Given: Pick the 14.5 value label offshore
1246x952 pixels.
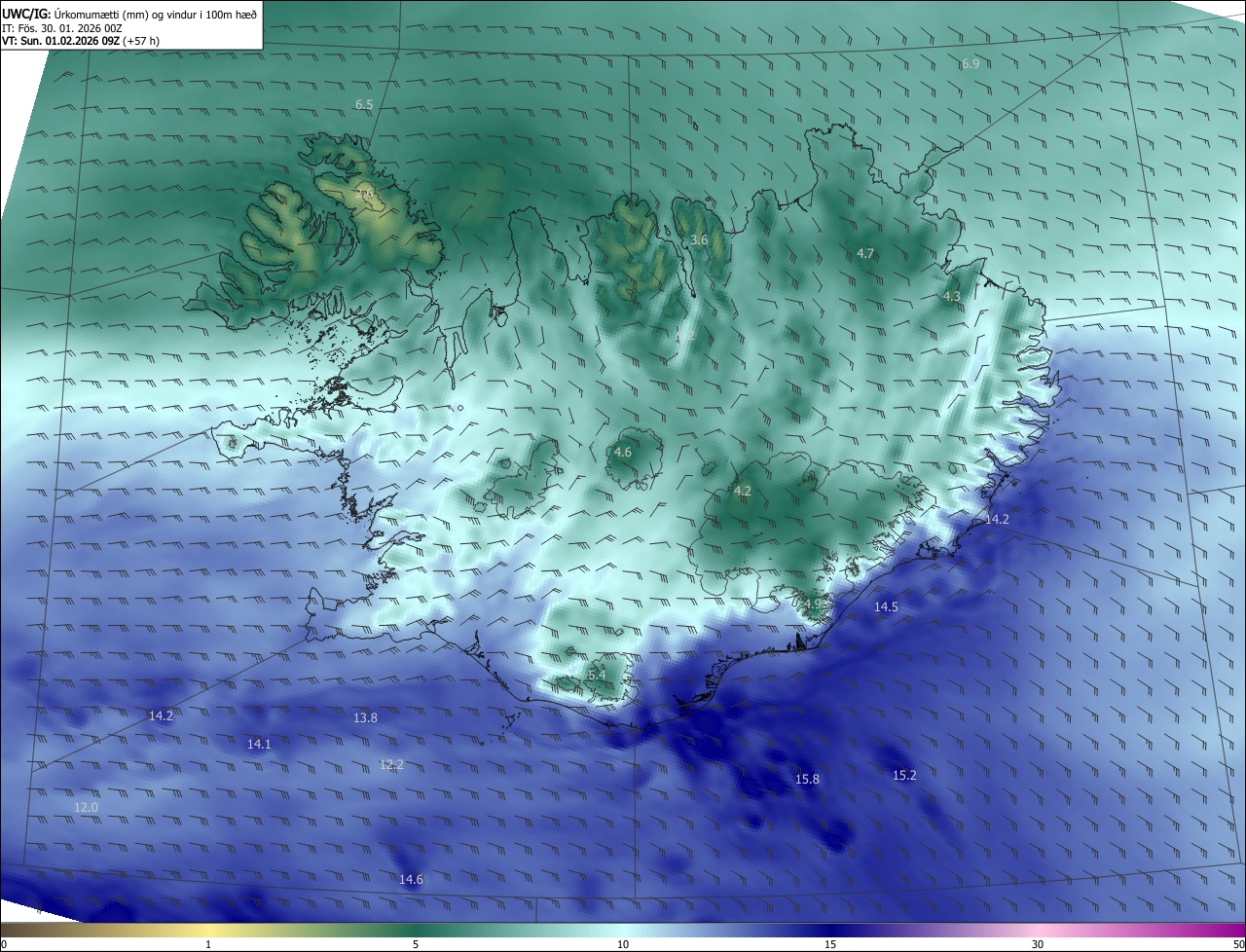Looking at the screenshot, I should pyautogui.click(x=886, y=606).
